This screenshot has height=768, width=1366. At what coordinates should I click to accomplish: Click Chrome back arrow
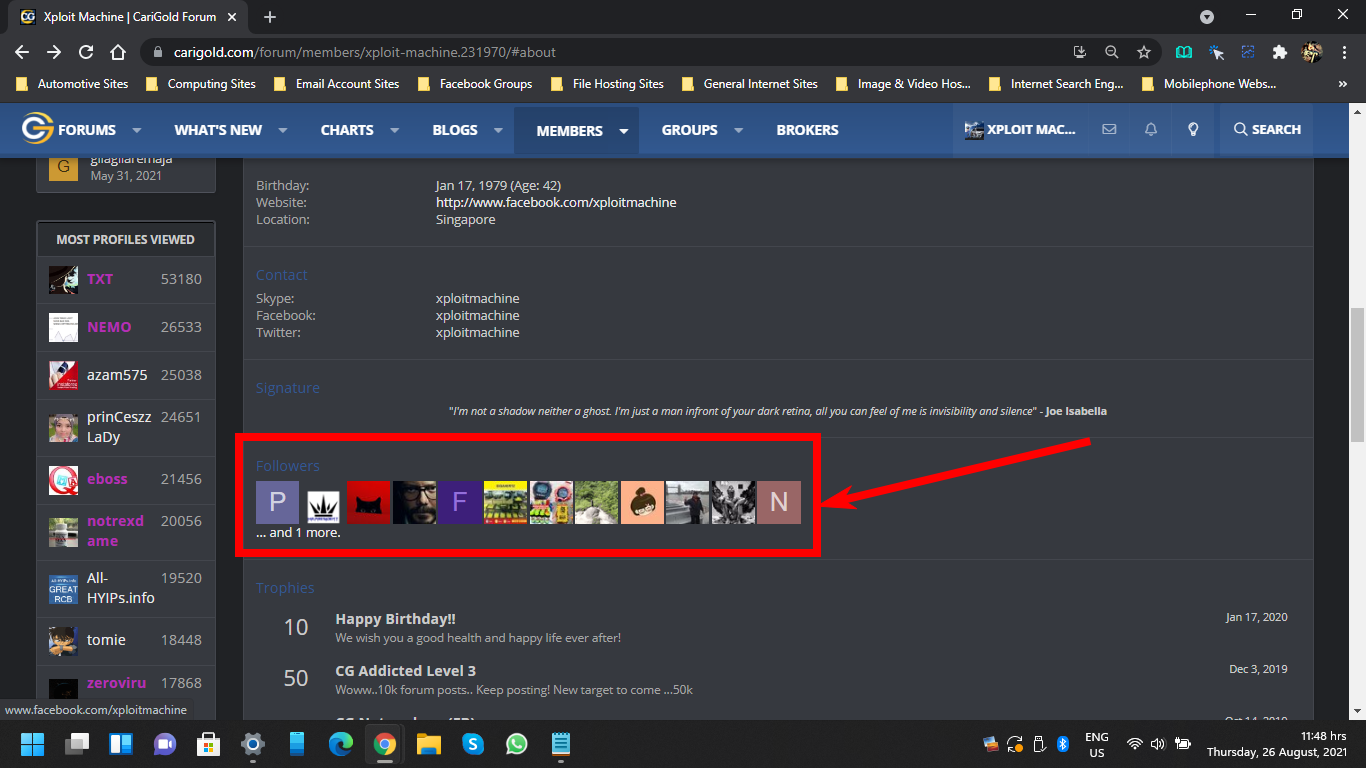coord(22,52)
